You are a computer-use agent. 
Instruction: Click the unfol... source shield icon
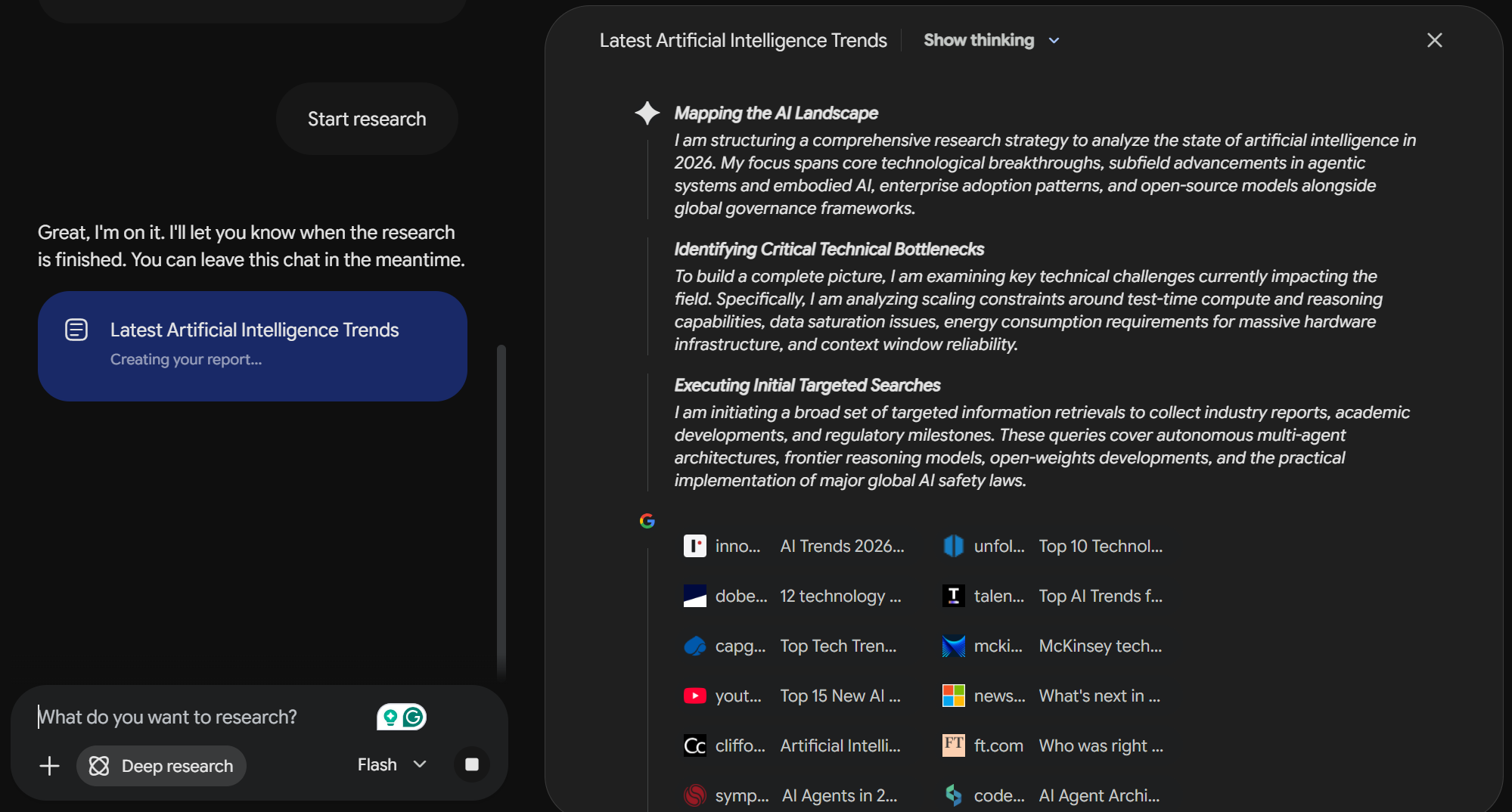954,546
